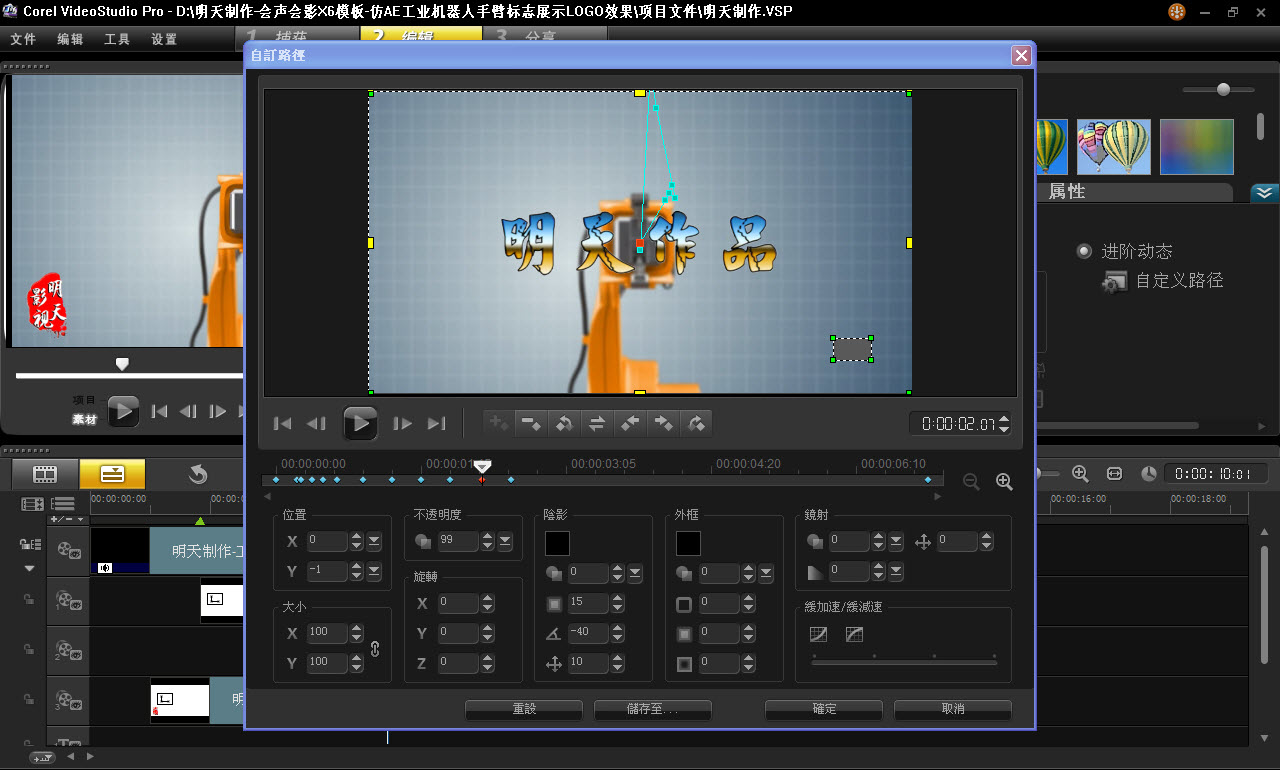This screenshot has height=770, width=1280.
Task: Cancel with the 取消 button
Action: (x=953, y=709)
